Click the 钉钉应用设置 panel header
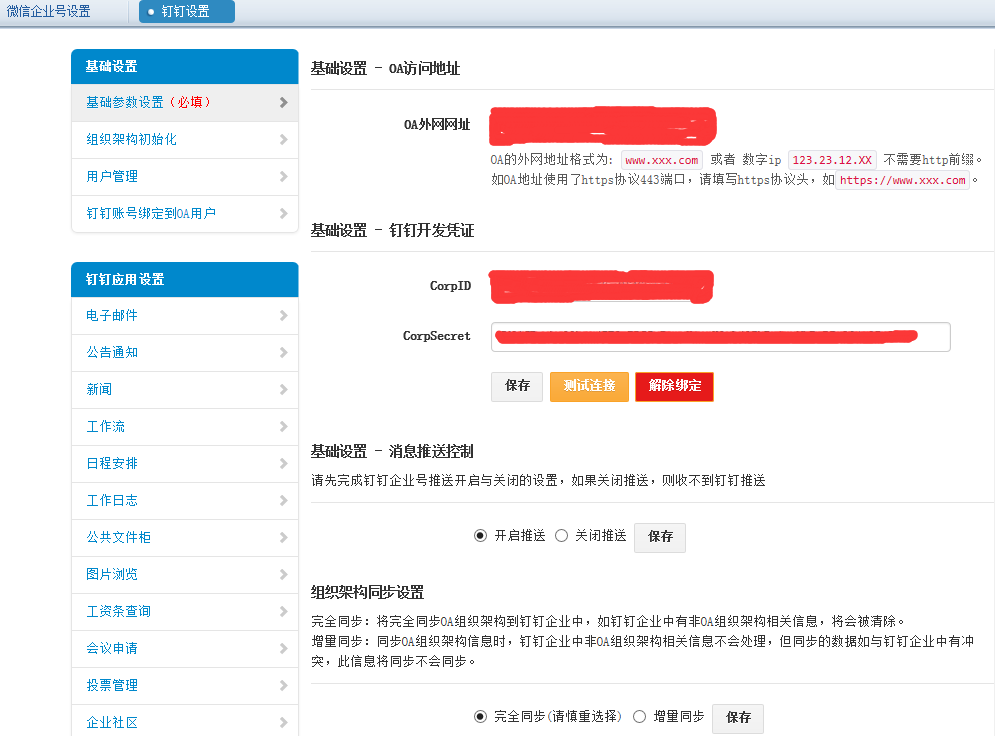Image resolution: width=995 pixels, height=736 pixels. (x=185, y=280)
